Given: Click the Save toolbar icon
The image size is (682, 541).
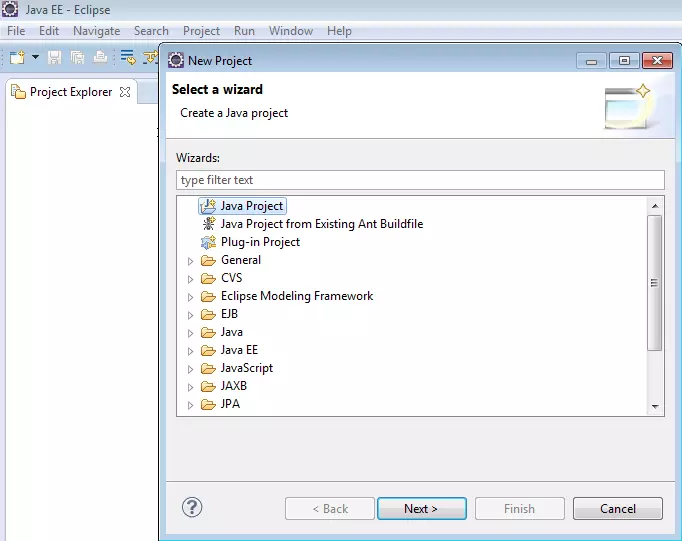Looking at the screenshot, I should click(x=54, y=57).
